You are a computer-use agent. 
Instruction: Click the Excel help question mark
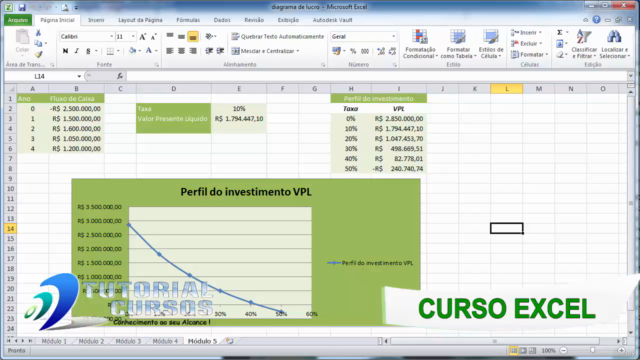(596, 20)
